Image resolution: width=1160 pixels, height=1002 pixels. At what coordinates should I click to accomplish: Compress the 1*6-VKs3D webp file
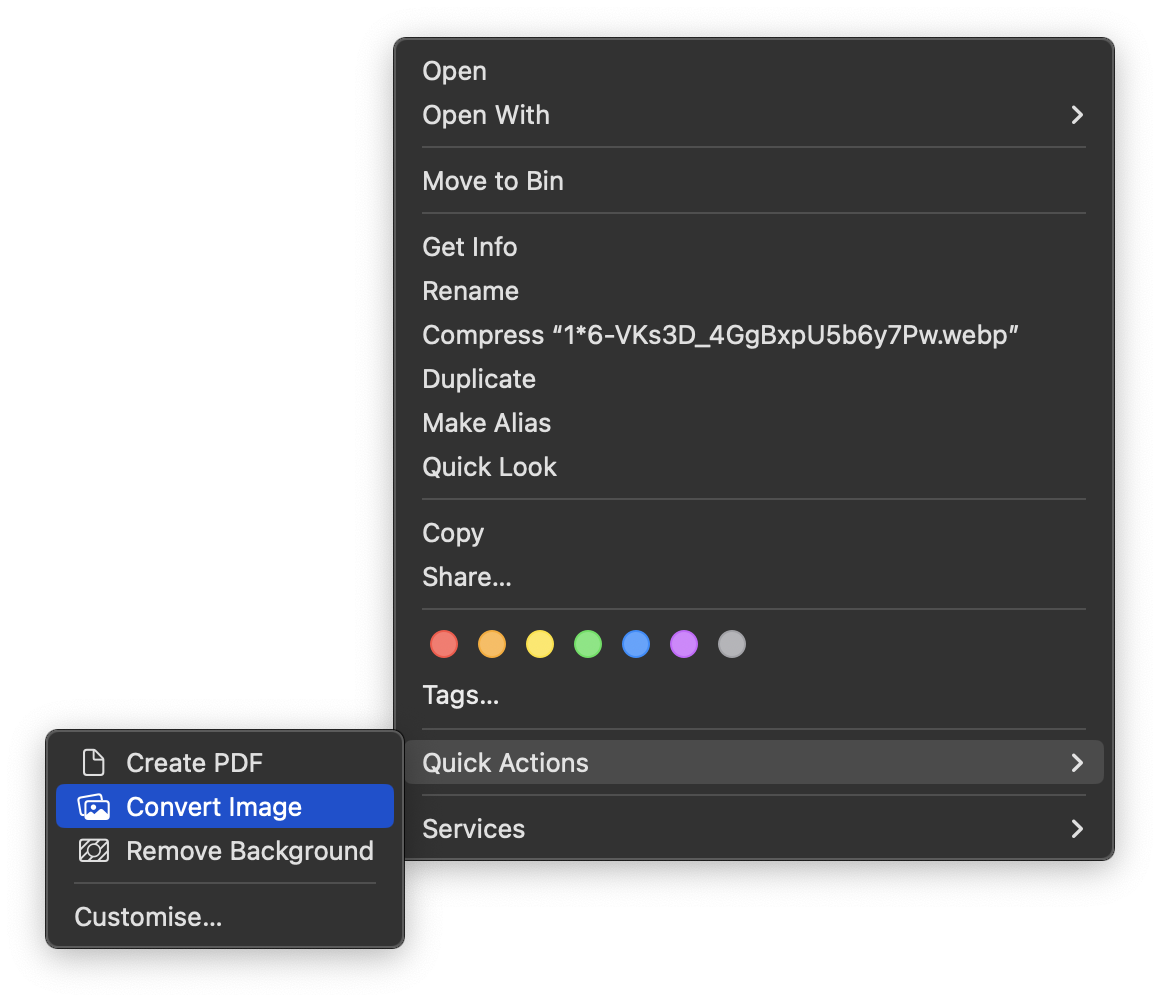[x=720, y=335]
